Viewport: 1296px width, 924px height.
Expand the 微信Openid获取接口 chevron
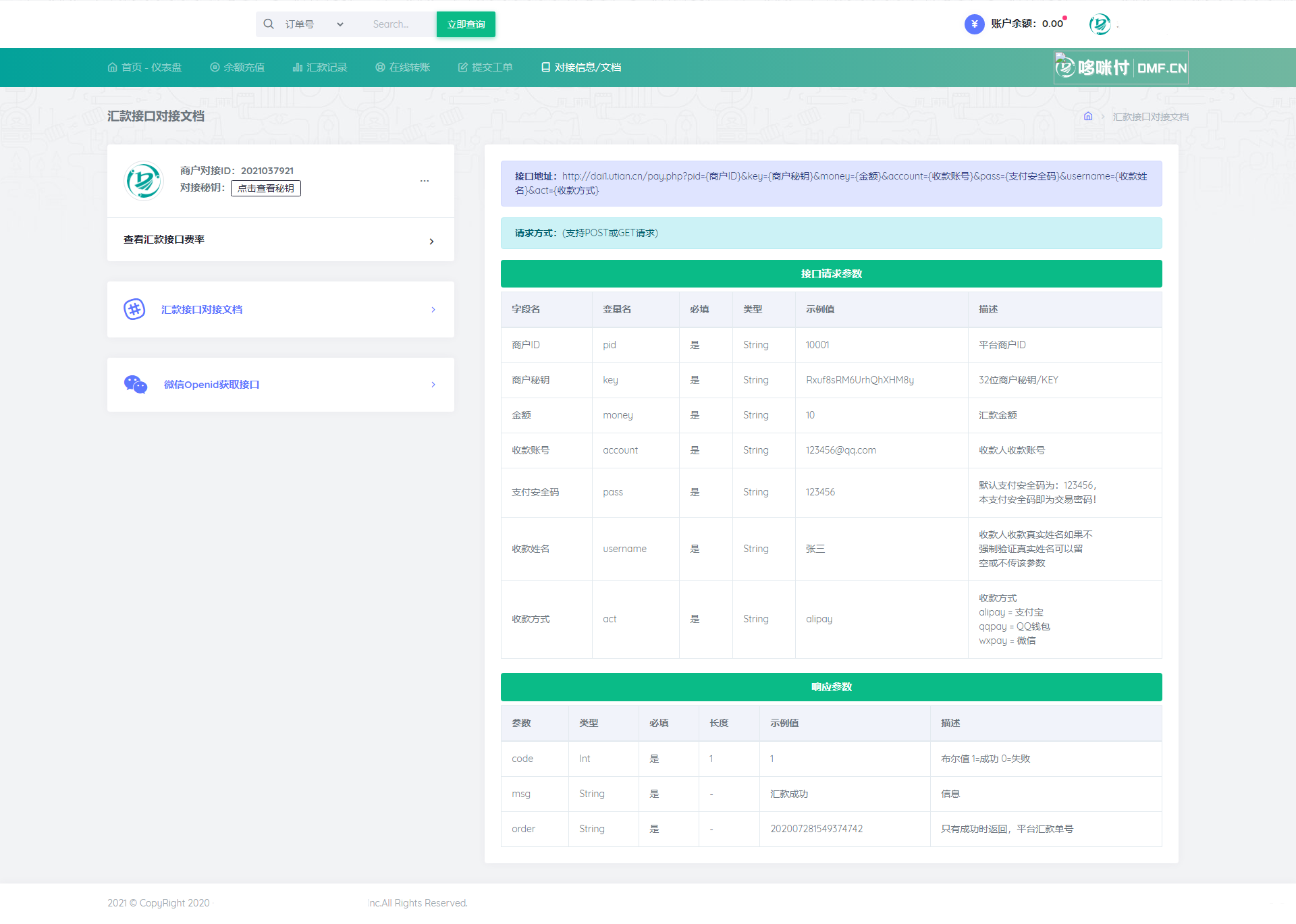433,385
